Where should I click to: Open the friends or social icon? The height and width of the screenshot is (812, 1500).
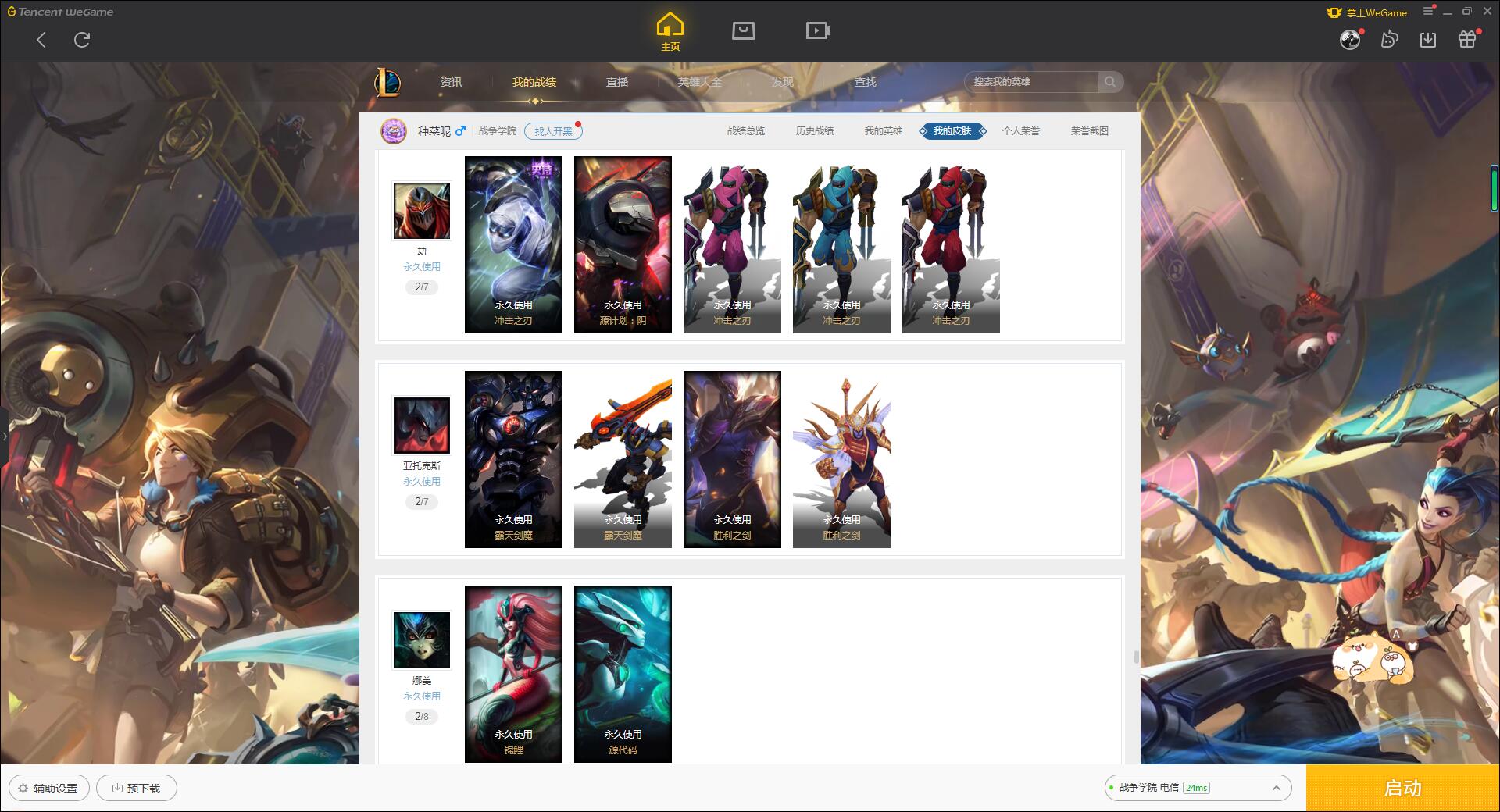[1389, 39]
